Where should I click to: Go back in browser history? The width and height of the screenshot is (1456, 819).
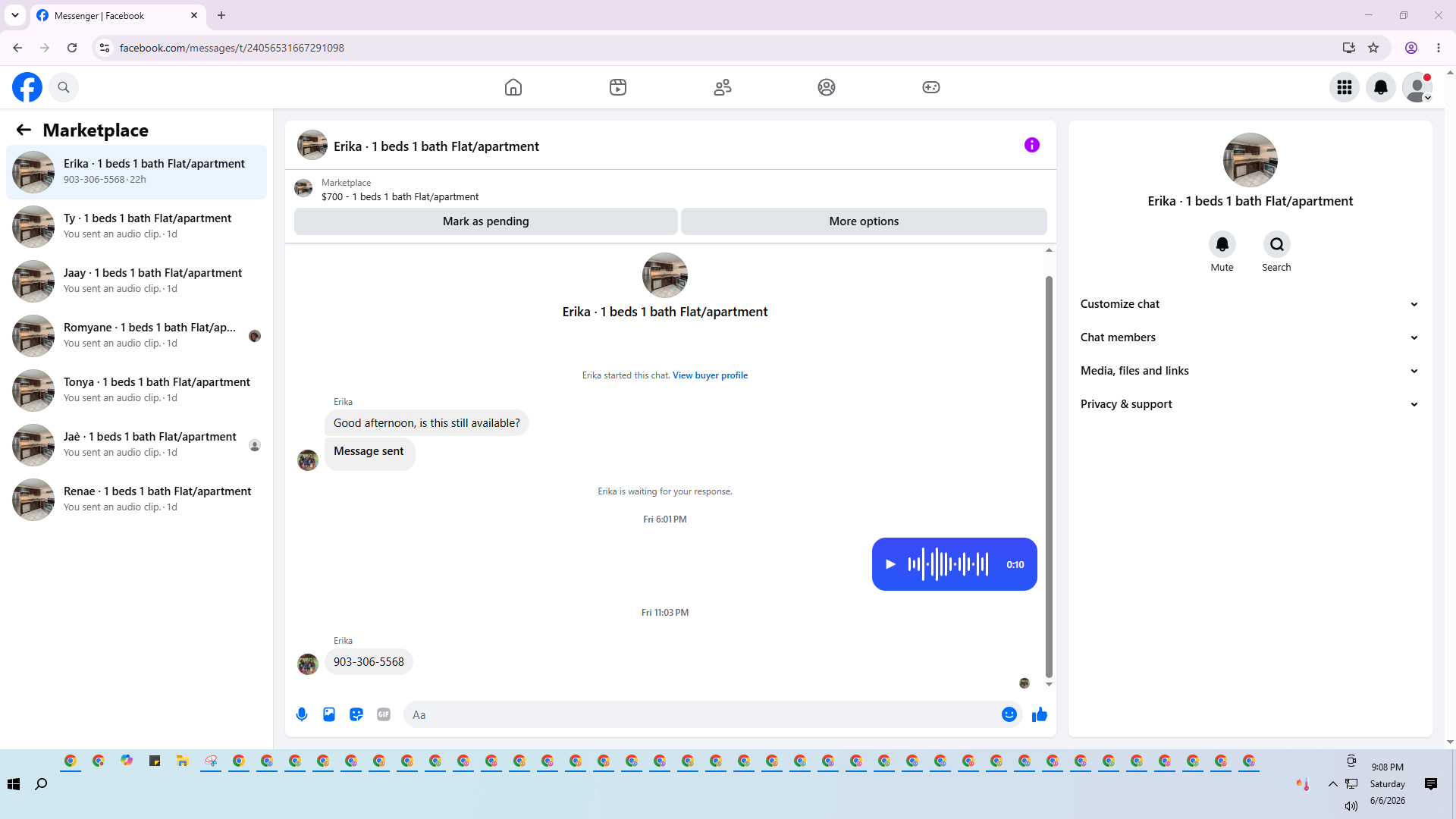point(17,48)
